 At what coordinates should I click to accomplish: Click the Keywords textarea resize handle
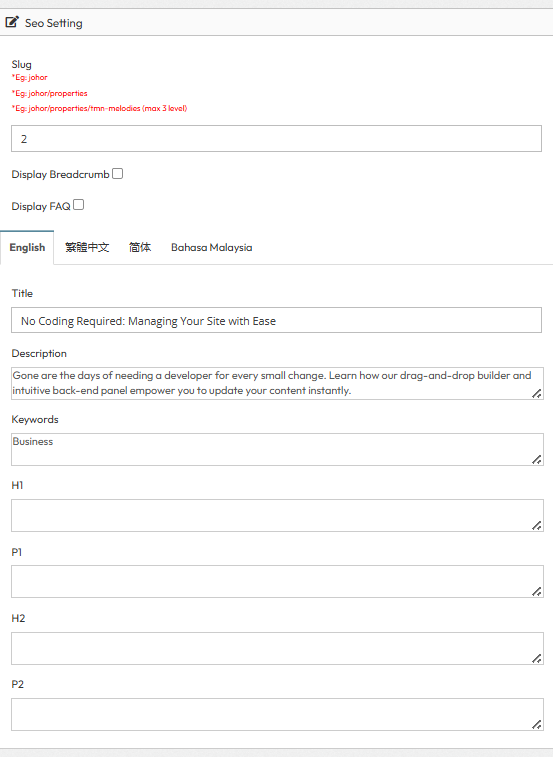(x=537, y=460)
